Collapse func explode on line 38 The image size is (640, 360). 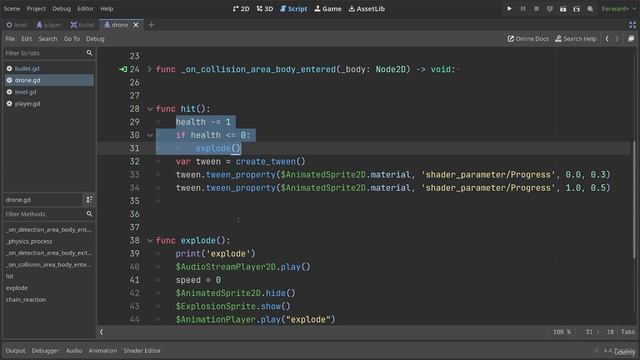click(150, 240)
